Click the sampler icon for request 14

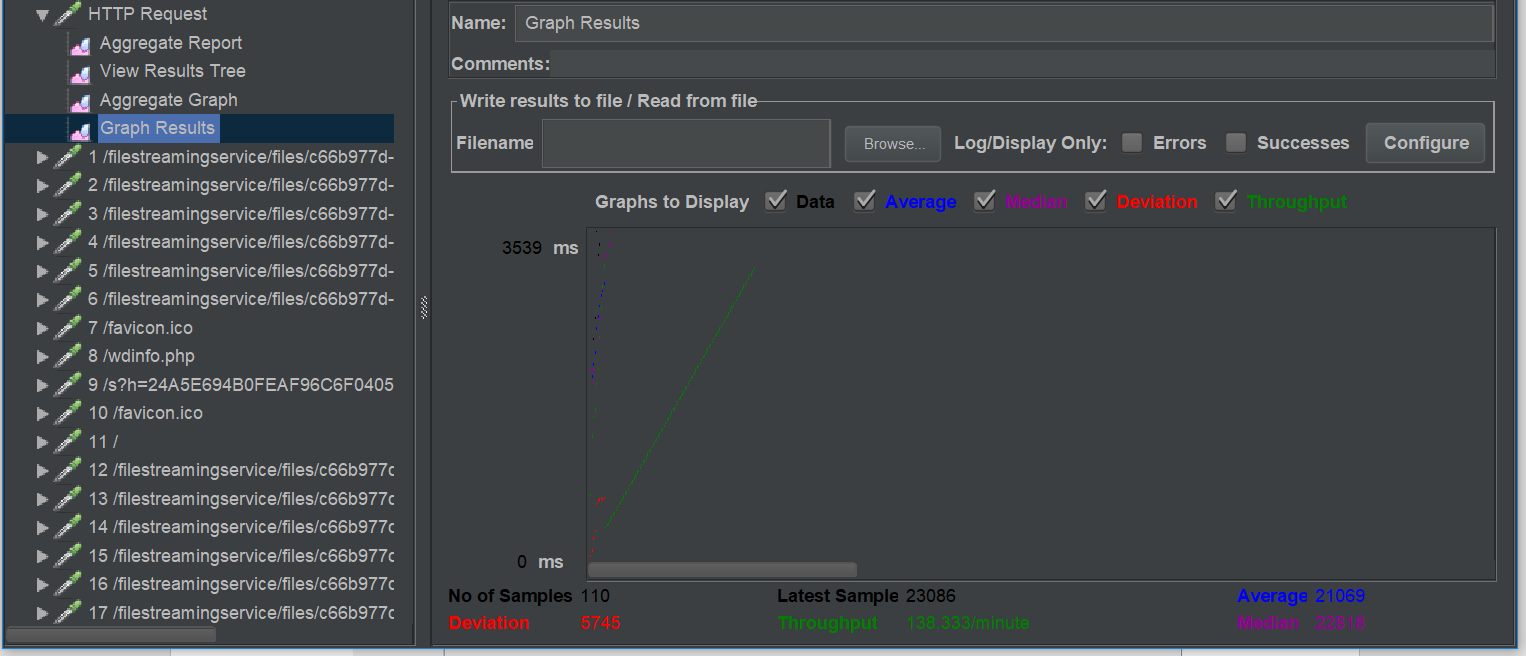point(68,527)
